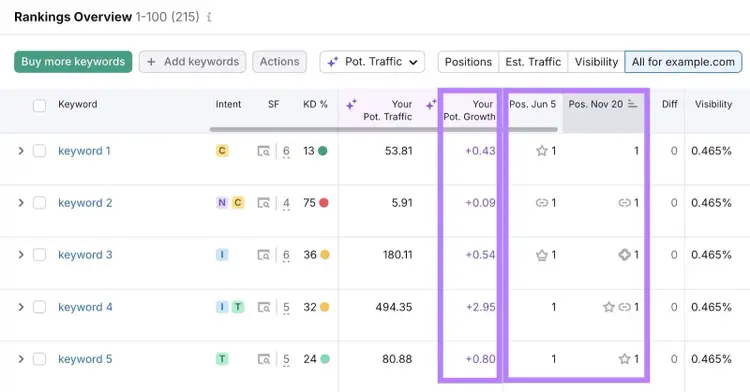Viewport: 750px width, 392px height.
Task: Expand the keyword 4 row
Action: click(x=21, y=307)
